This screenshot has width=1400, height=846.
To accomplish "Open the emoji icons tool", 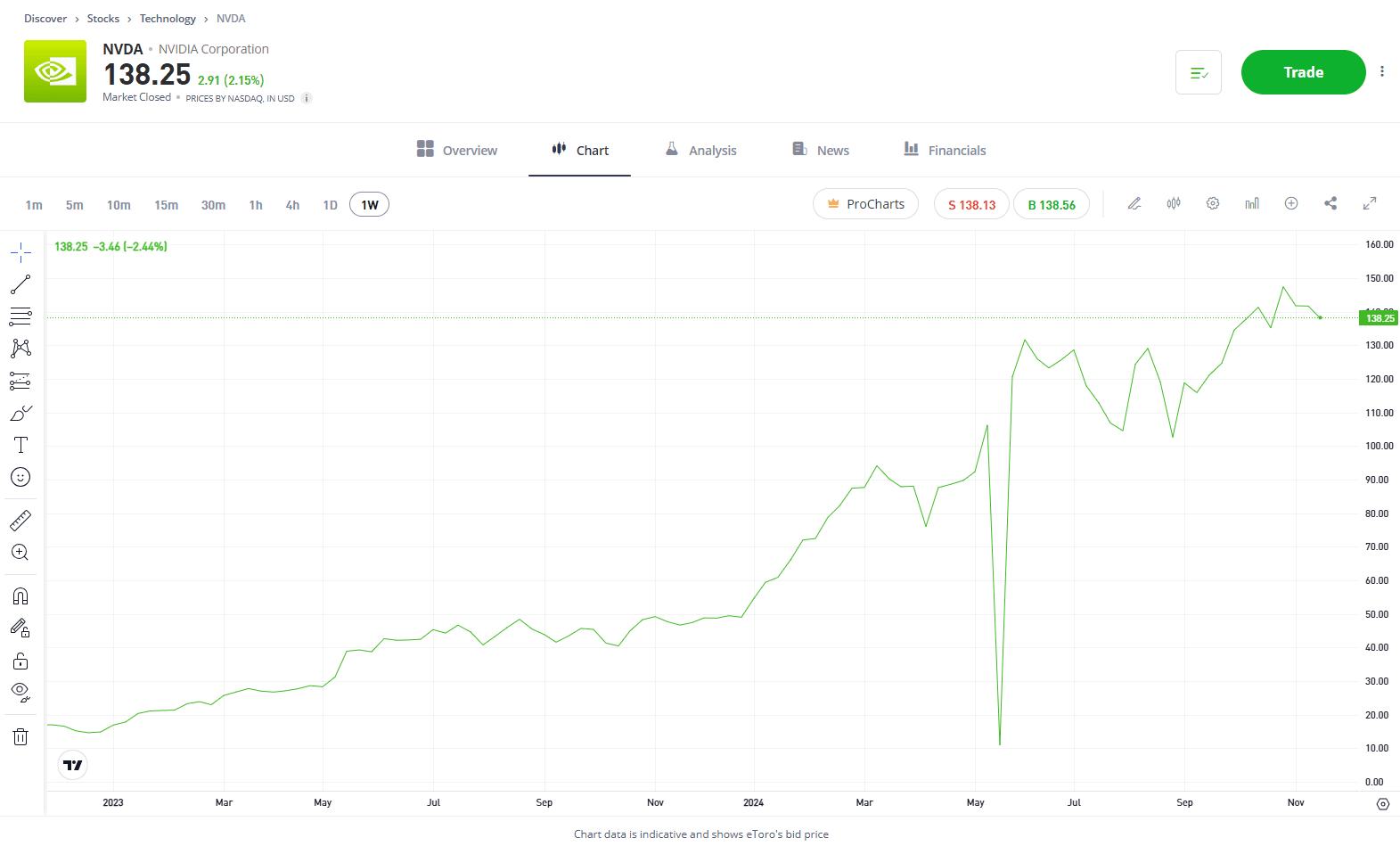I will click(x=20, y=477).
